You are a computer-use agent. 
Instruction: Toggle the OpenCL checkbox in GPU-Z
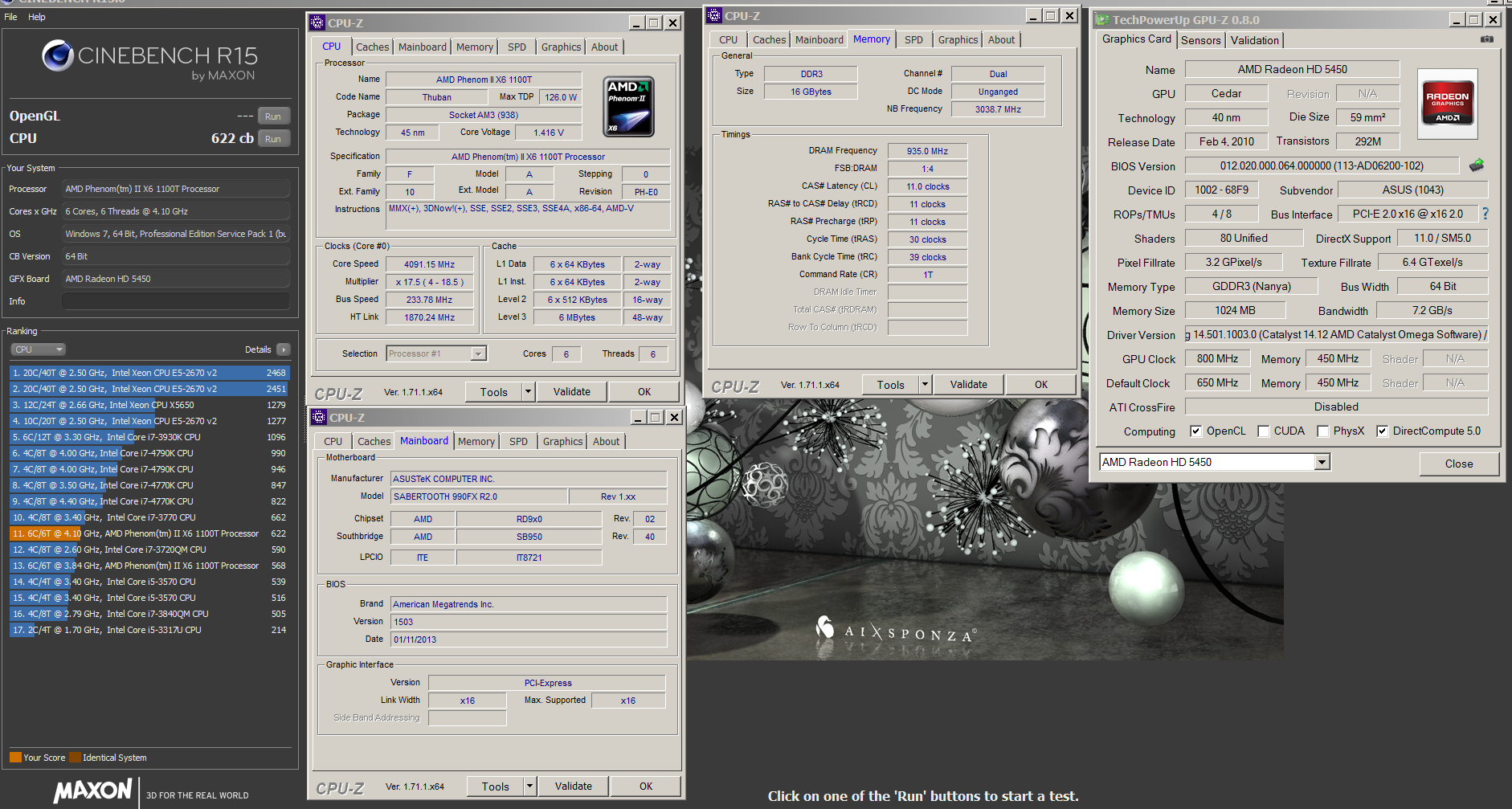coord(1195,431)
